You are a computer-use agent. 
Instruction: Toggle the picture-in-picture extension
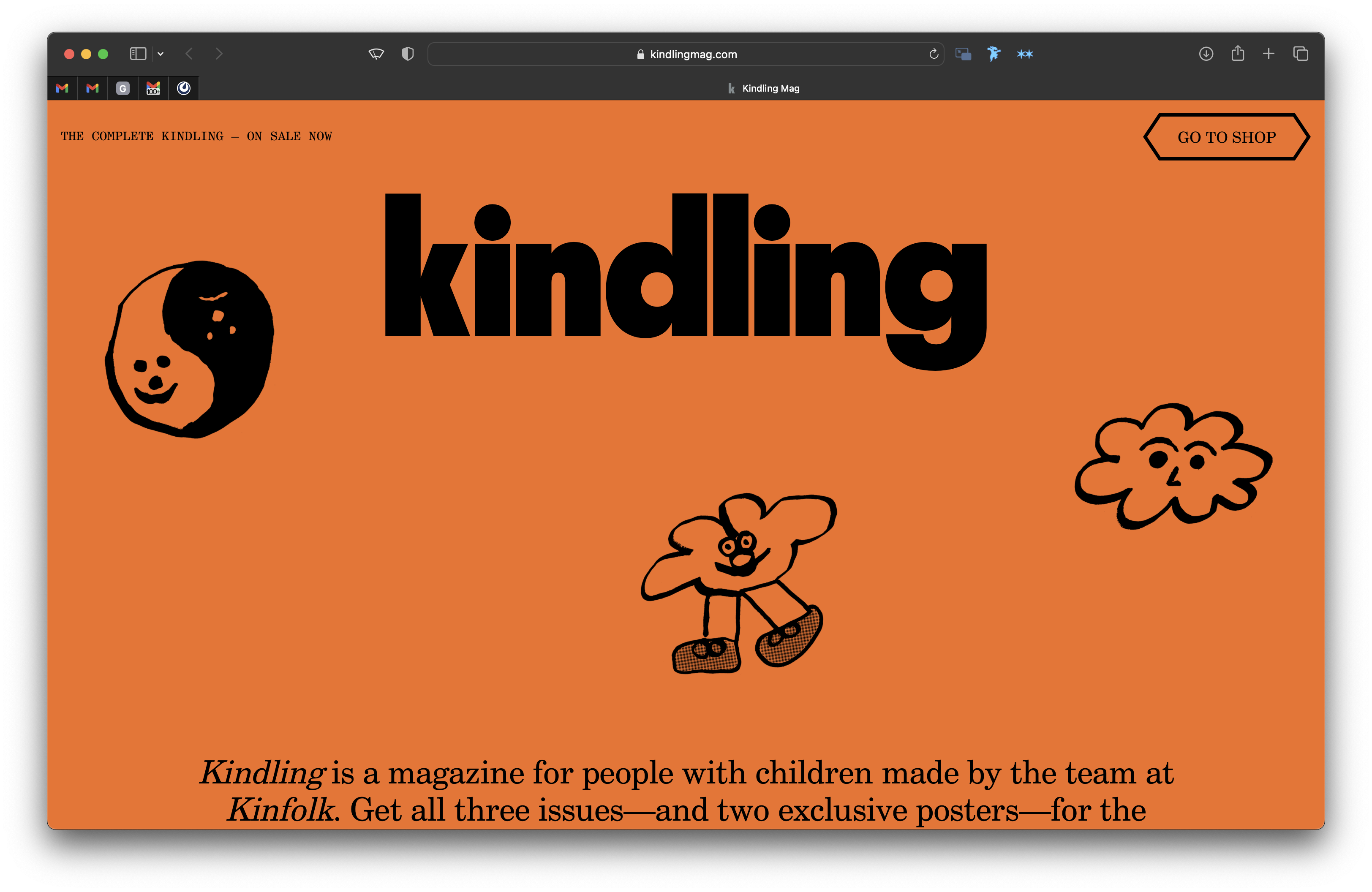(x=963, y=54)
